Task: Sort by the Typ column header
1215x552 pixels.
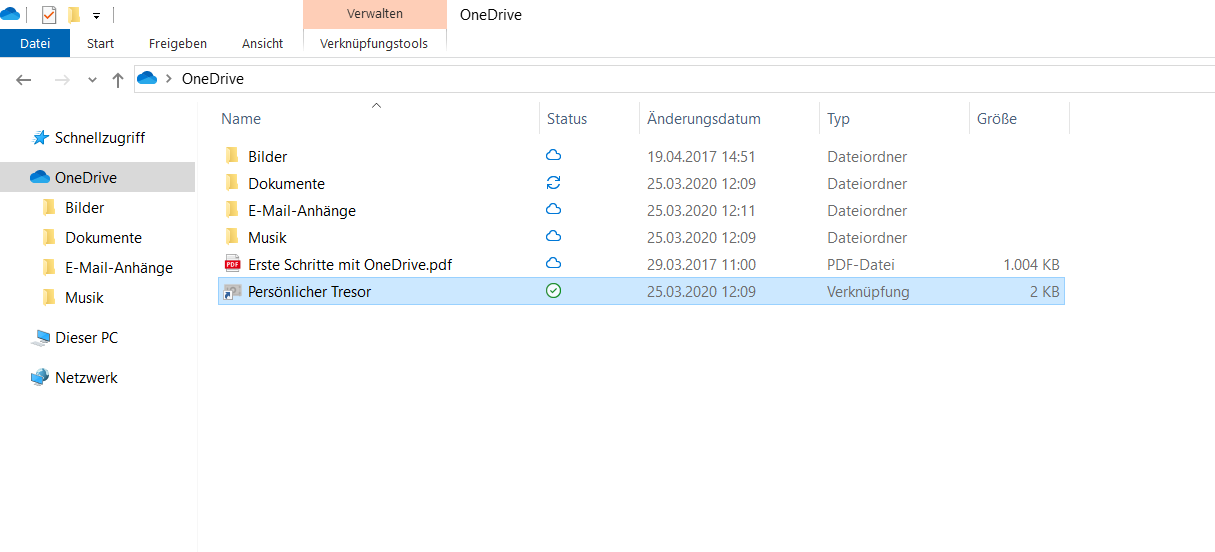Action: [838, 119]
